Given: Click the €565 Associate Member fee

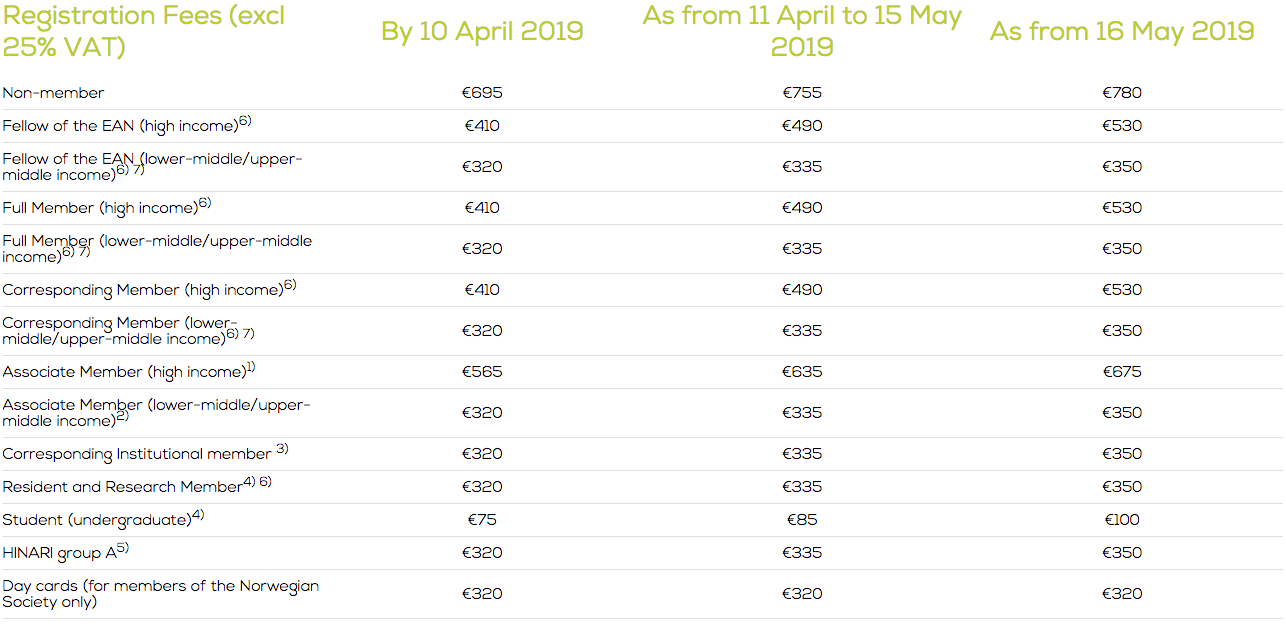Looking at the screenshot, I should pyautogui.click(x=482, y=372).
